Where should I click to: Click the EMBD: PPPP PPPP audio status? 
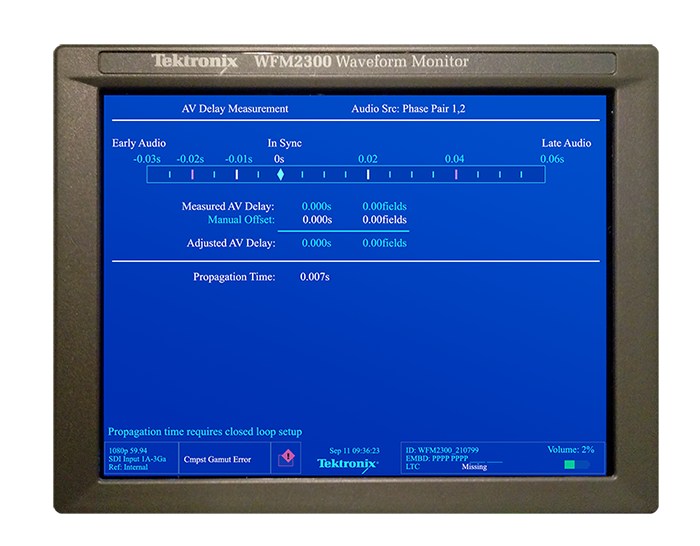[x=437, y=458]
